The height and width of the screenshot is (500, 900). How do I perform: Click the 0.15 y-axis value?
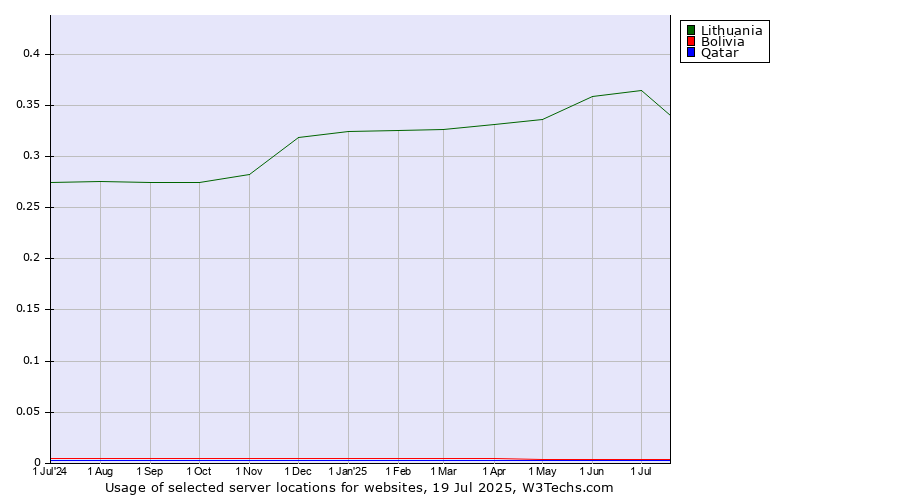click(28, 309)
